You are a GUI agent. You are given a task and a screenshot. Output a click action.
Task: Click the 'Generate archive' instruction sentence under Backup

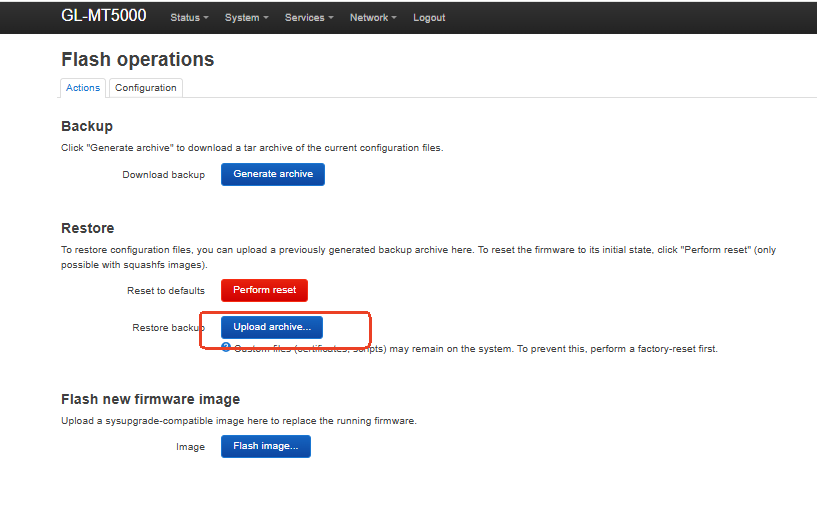click(252, 148)
